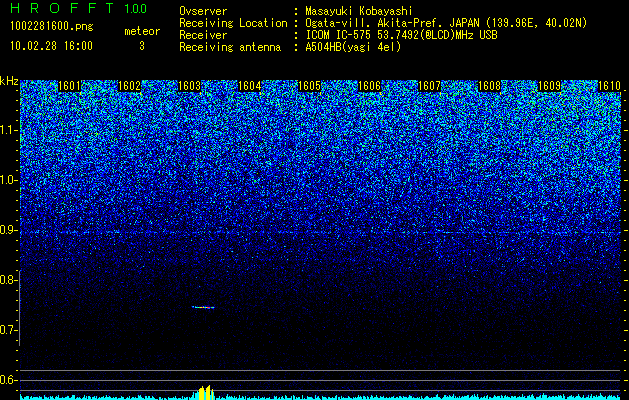Image resolution: width=629 pixels, height=400 pixels.
Task: Click the 1.1 kHz axis label
Action: coord(7,130)
